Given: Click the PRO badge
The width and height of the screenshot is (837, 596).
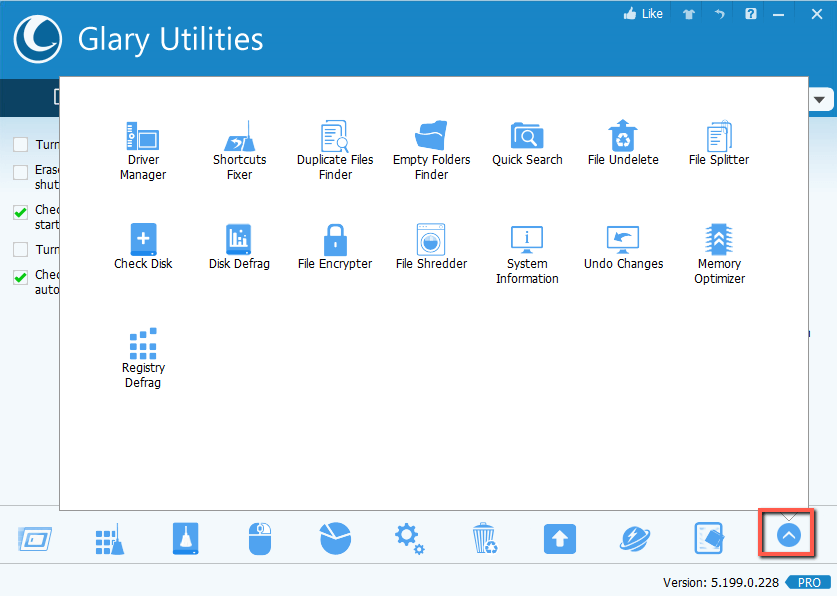Looking at the screenshot, I should tap(809, 583).
